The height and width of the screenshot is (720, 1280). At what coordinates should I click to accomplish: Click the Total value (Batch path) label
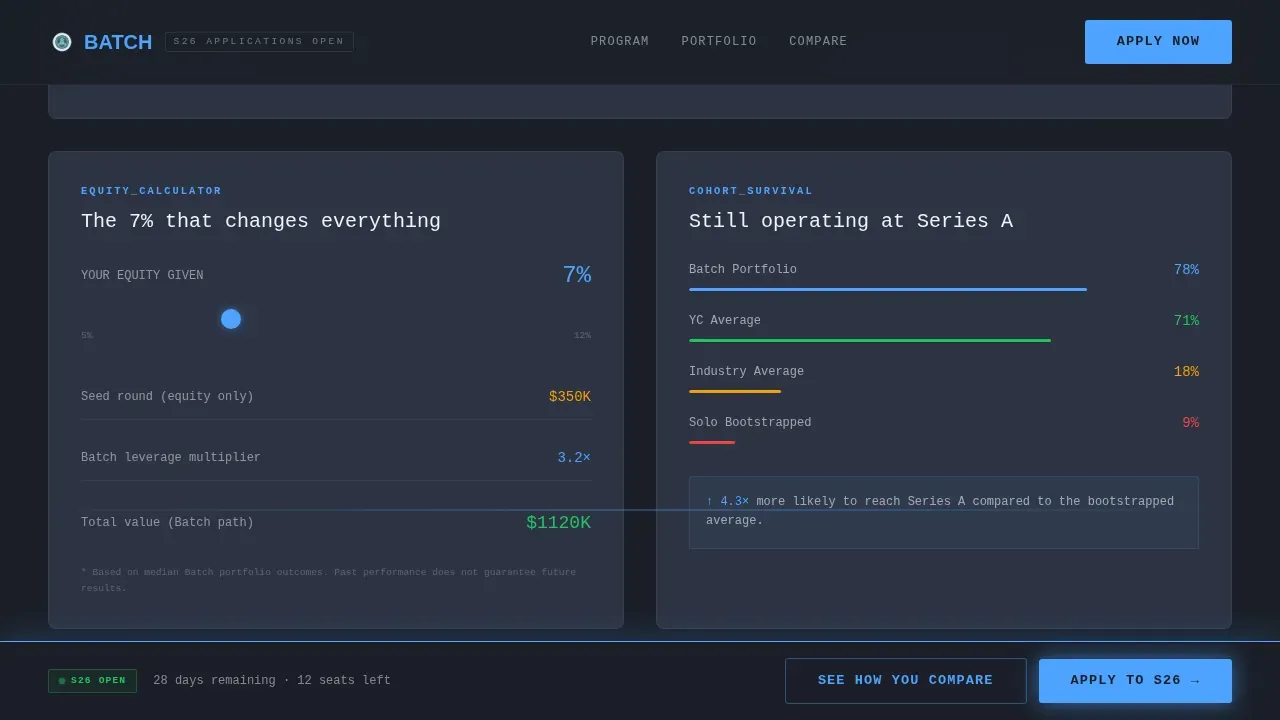(167, 523)
